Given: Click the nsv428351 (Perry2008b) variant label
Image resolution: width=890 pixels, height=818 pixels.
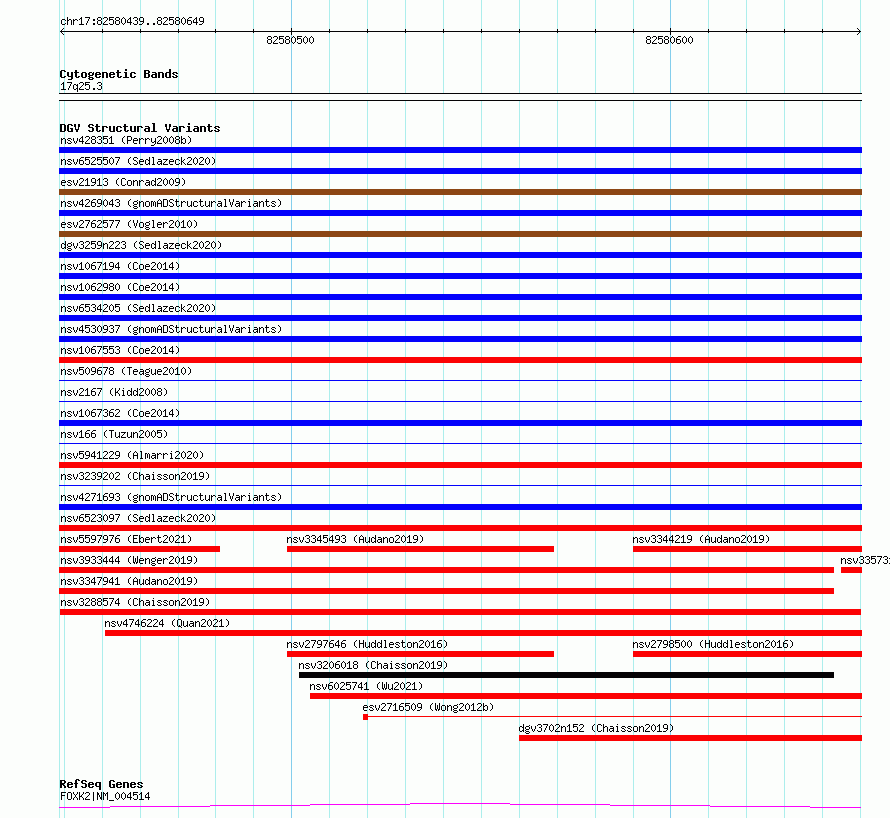Looking at the screenshot, I should point(126,140).
